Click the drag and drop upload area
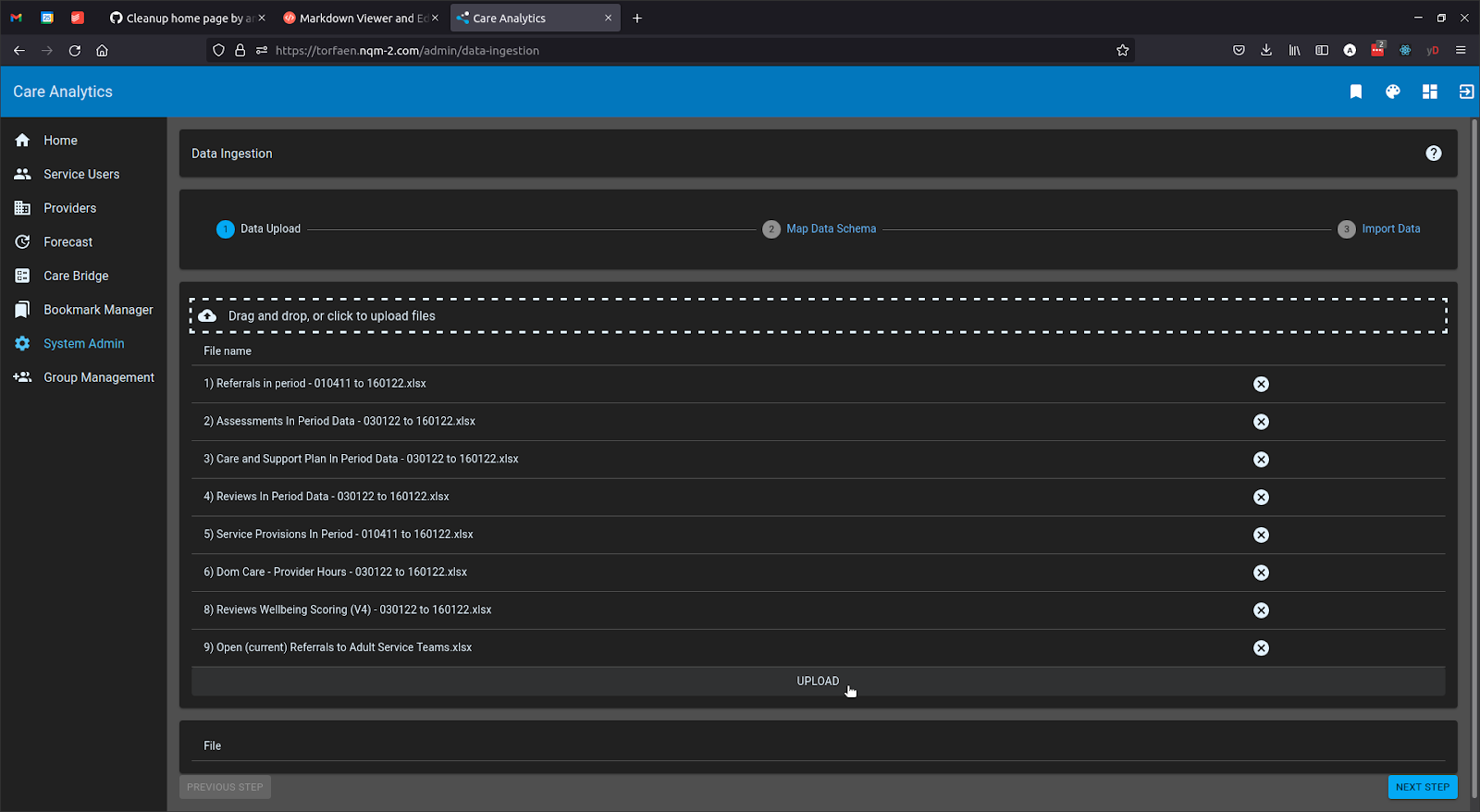 (x=818, y=316)
